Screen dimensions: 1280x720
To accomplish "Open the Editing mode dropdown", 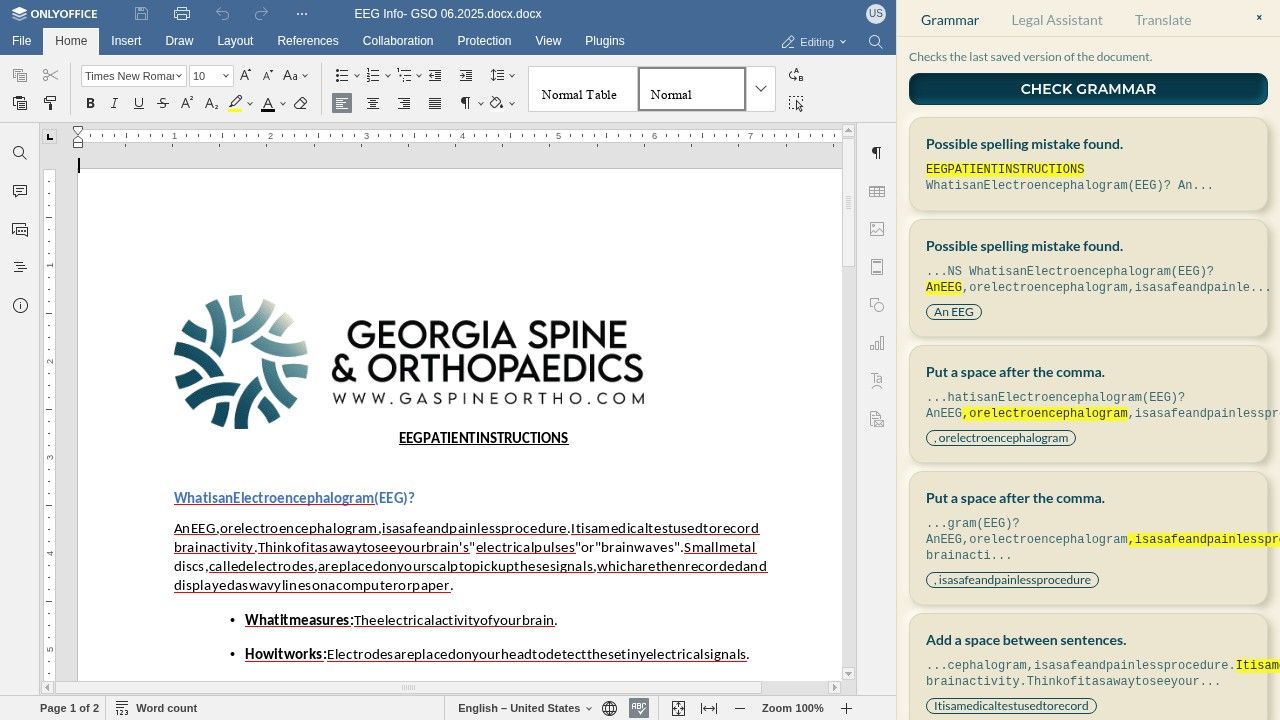I will coord(814,42).
